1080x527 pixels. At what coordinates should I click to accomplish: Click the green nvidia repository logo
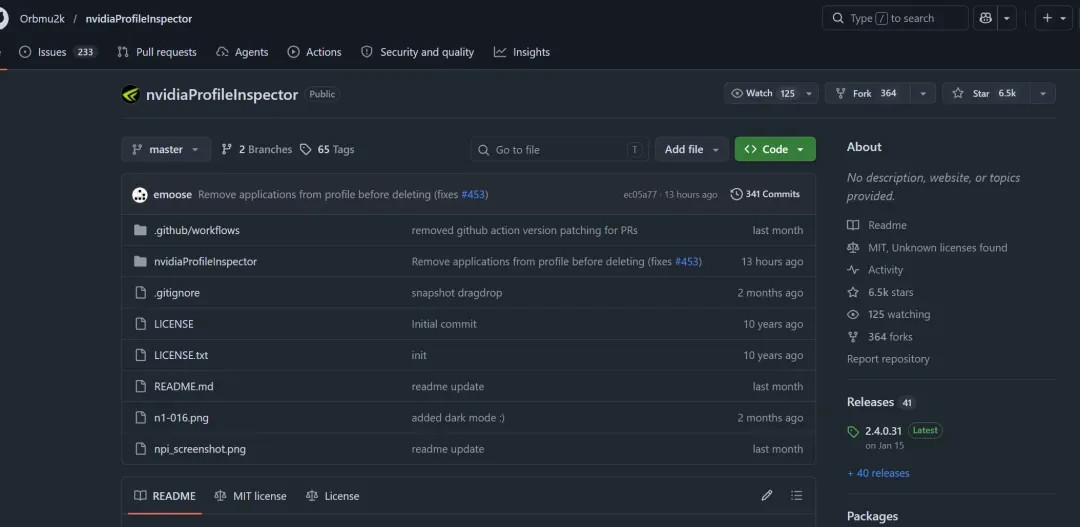131,94
